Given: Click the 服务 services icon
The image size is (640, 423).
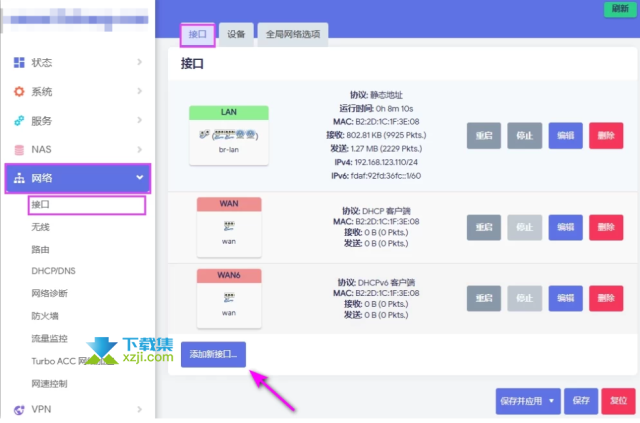Looking at the screenshot, I should click(x=19, y=121).
